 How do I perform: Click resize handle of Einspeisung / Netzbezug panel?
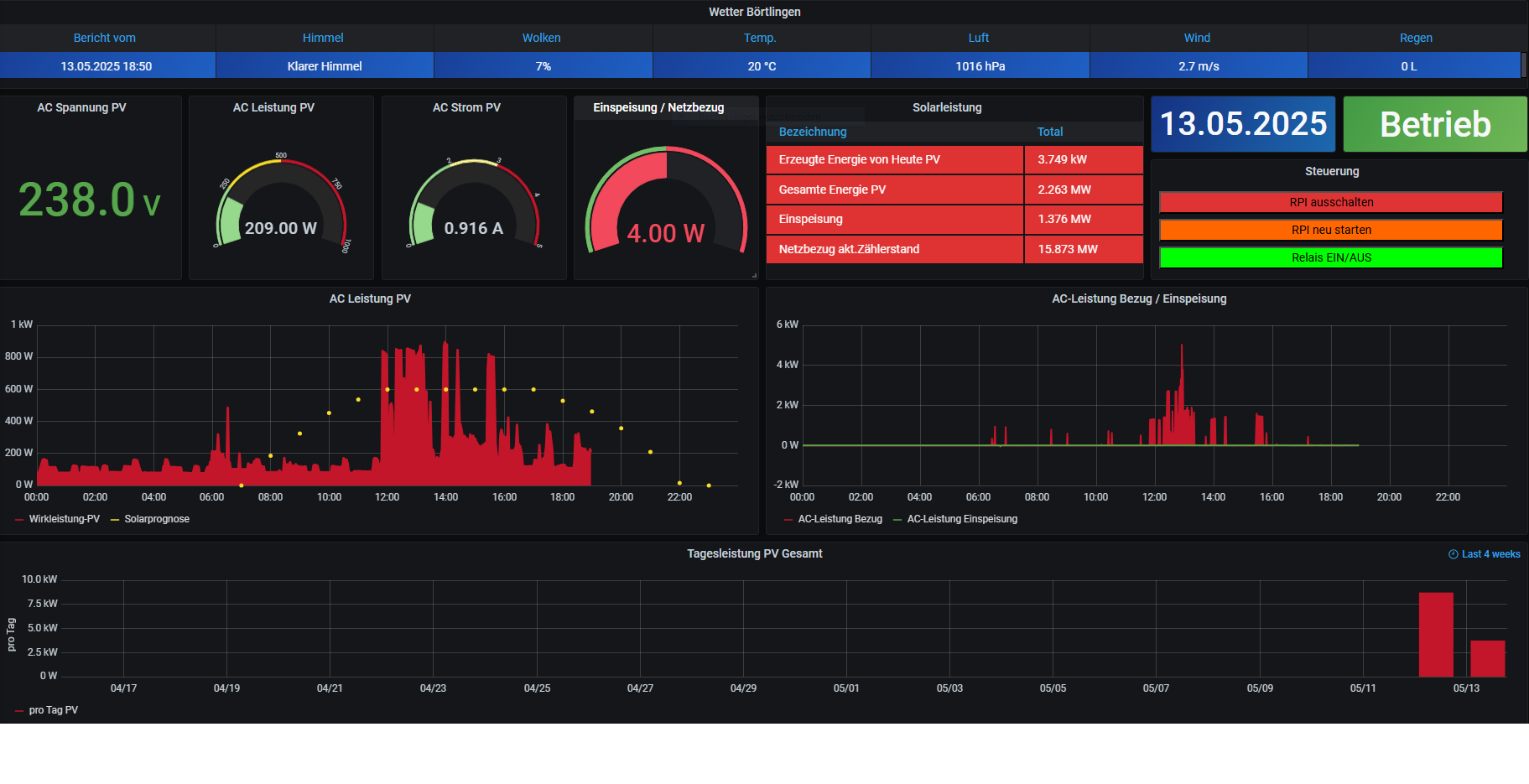point(754,275)
